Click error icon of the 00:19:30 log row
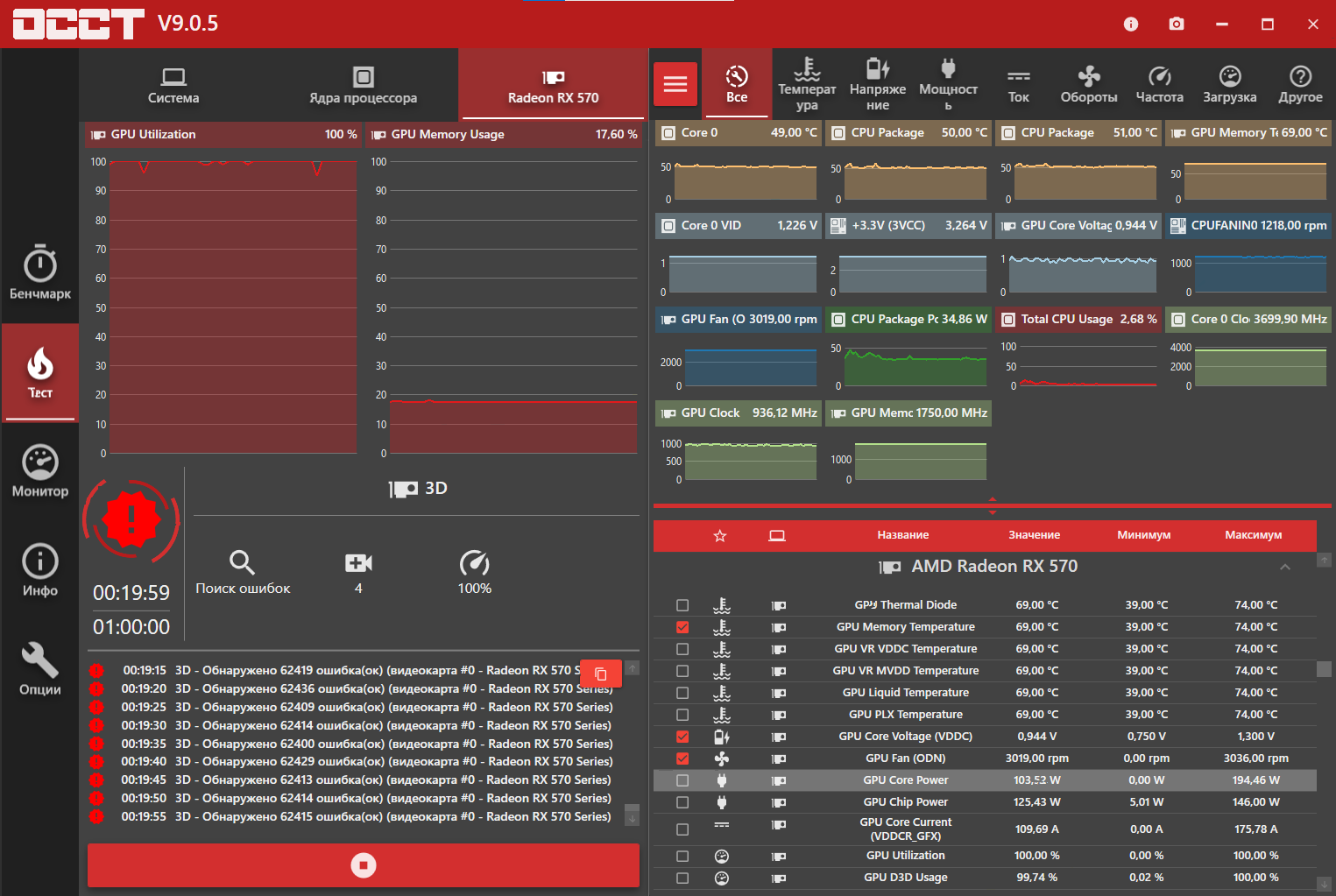 point(96,725)
